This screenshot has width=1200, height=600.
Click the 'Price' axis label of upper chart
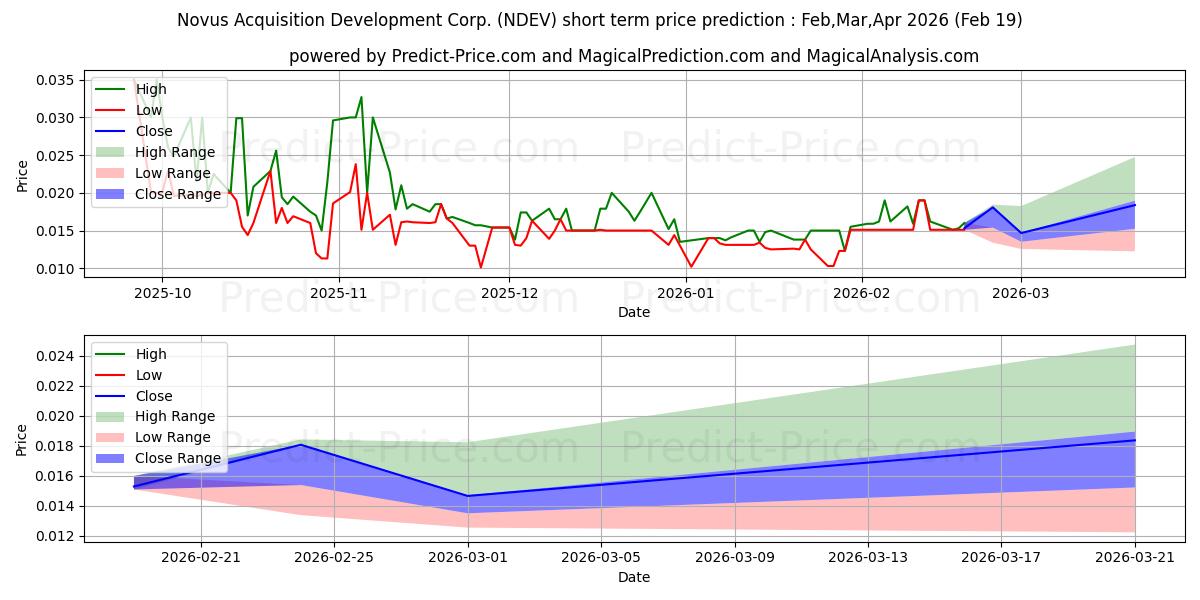[22, 175]
